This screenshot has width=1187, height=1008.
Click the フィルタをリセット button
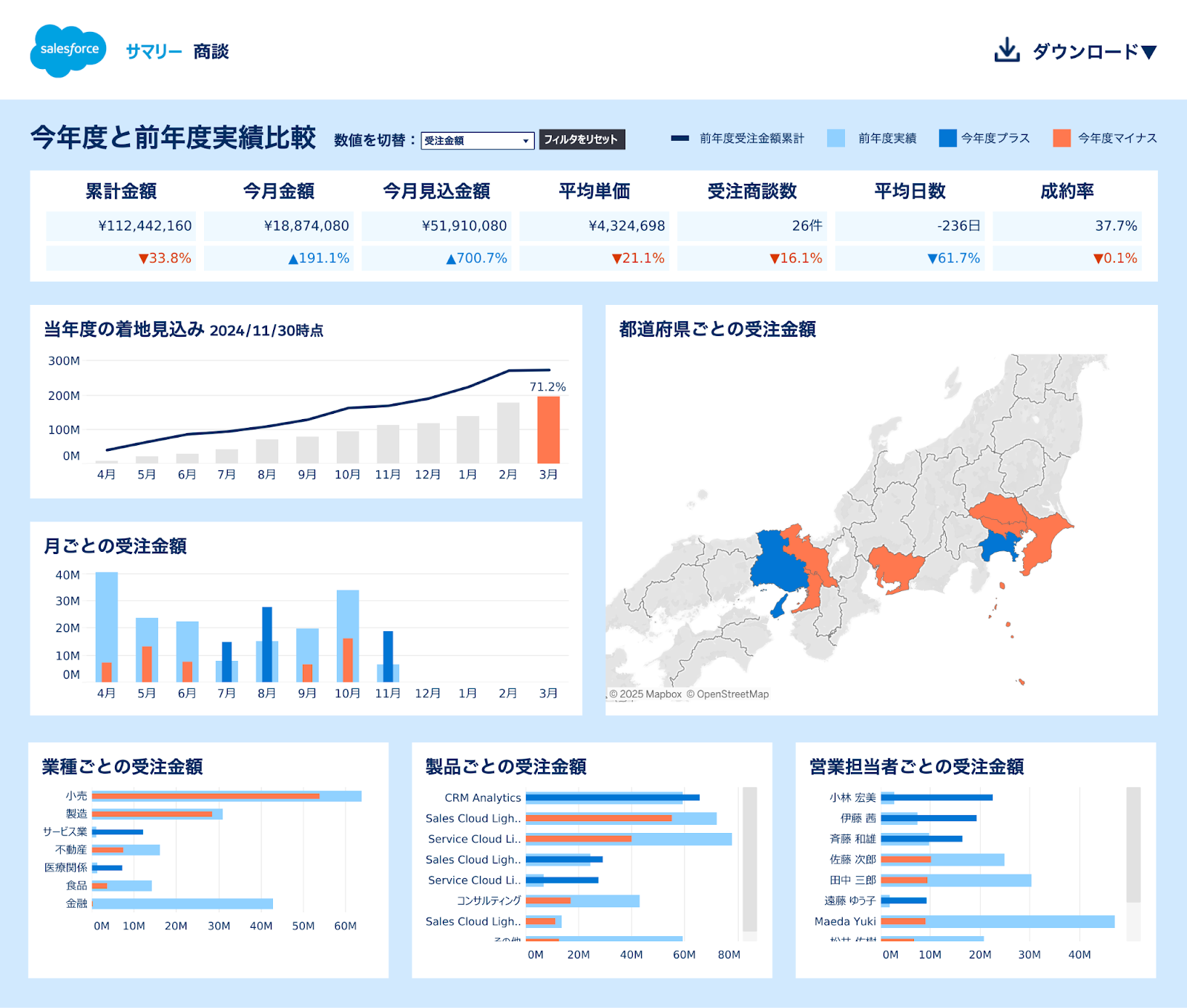(x=582, y=139)
